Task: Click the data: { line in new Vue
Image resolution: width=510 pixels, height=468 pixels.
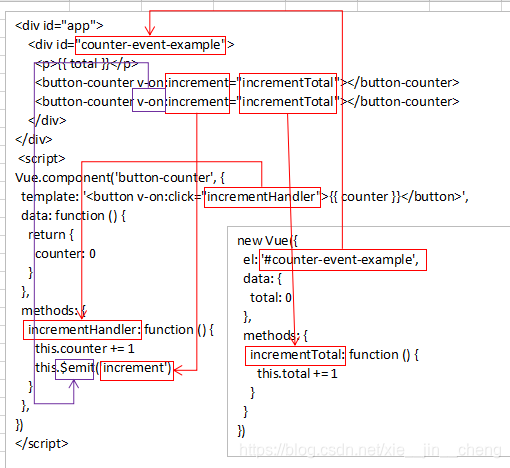Action: (x=263, y=279)
